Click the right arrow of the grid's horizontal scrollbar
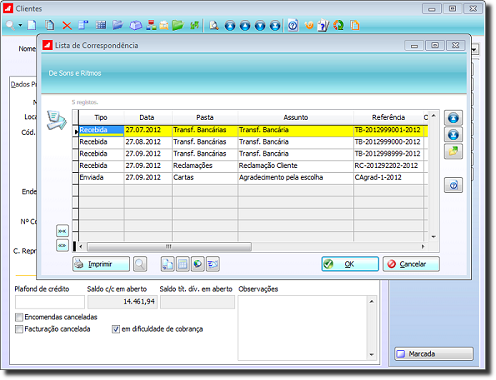Screen dimensions: 496x380 tap(423, 247)
